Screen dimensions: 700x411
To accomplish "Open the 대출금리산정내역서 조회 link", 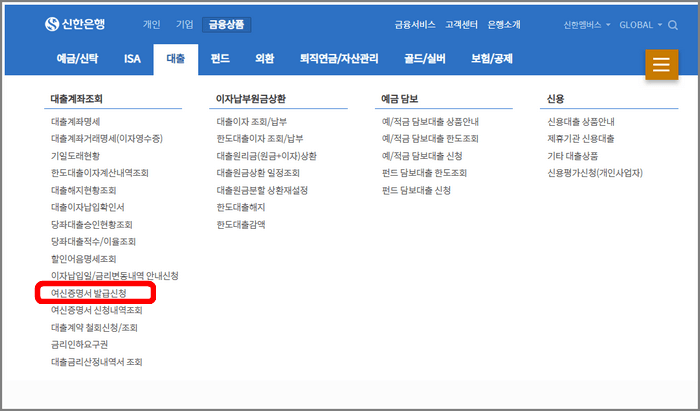I will [x=96, y=362].
